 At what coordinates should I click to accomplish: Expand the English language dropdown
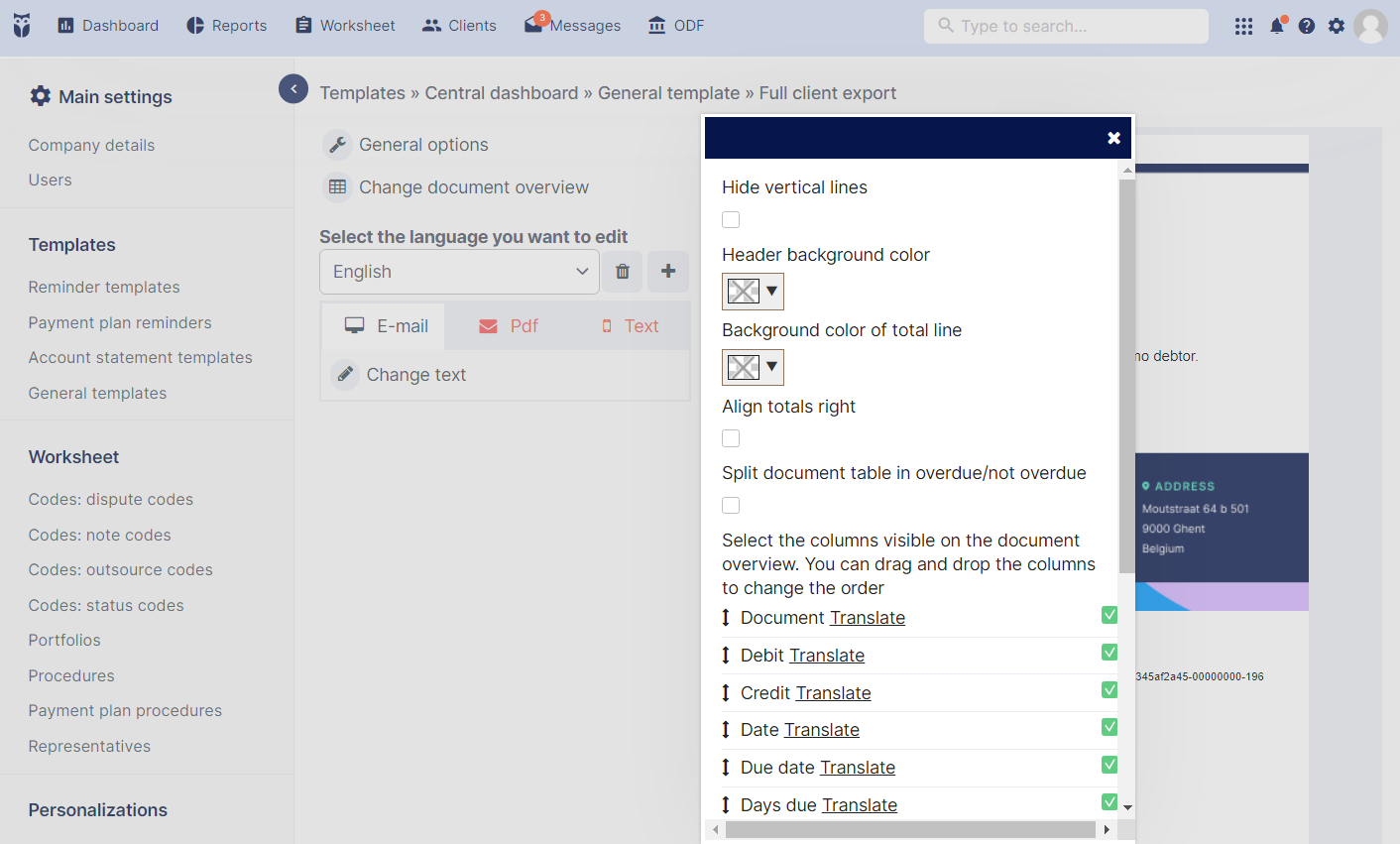coord(459,272)
